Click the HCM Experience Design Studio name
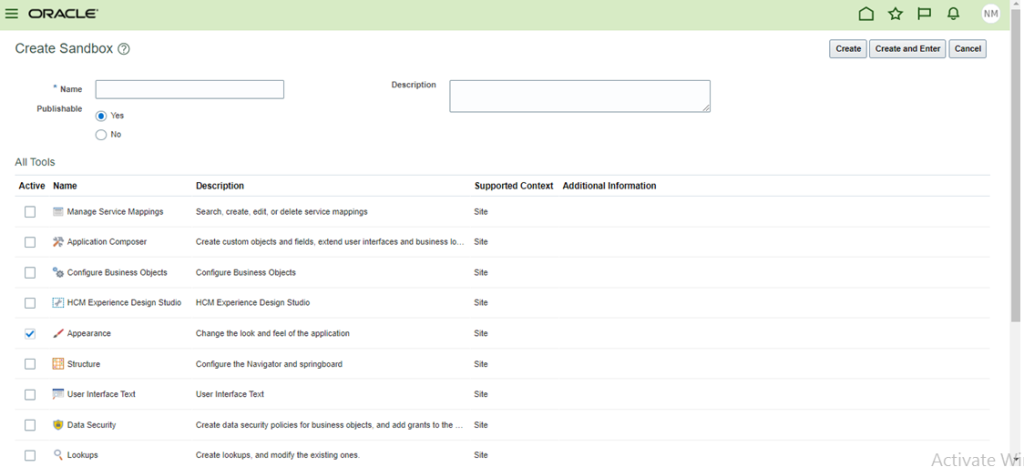 pos(124,303)
